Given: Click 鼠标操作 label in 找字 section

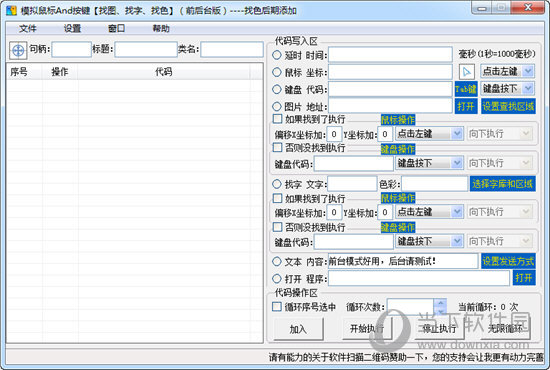Looking at the screenshot, I should click(x=398, y=198).
